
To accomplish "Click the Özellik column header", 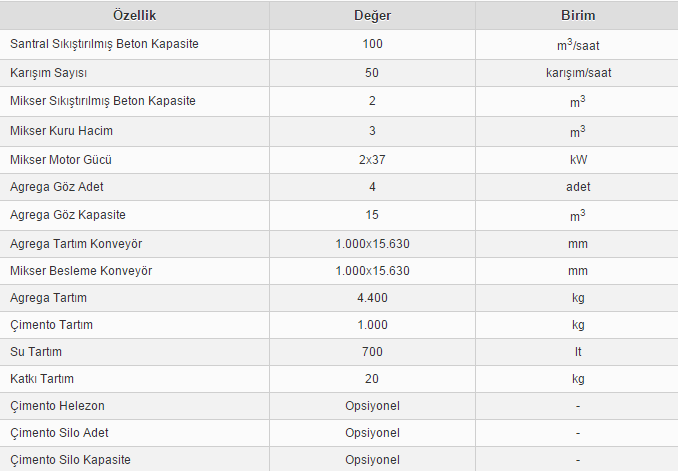I will 135,17.
